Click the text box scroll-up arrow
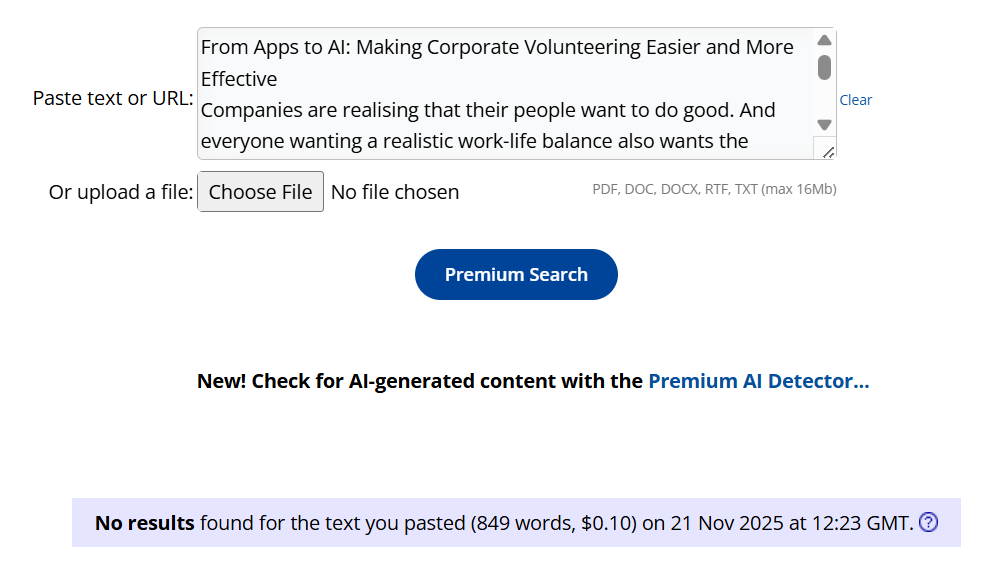Screen dimensions: 998x573 824,41
